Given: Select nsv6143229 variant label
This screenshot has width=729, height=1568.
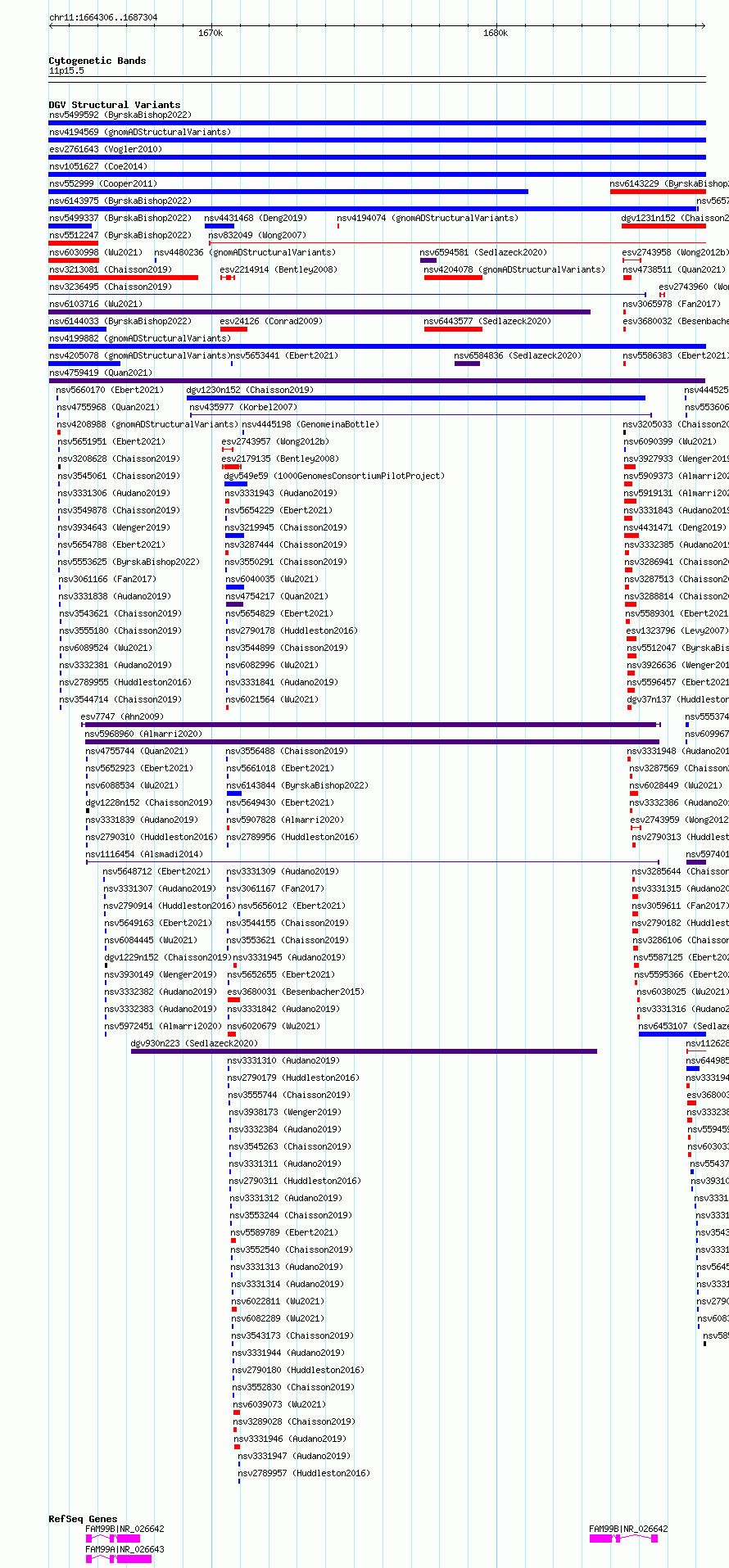Looking at the screenshot, I should point(669,183).
